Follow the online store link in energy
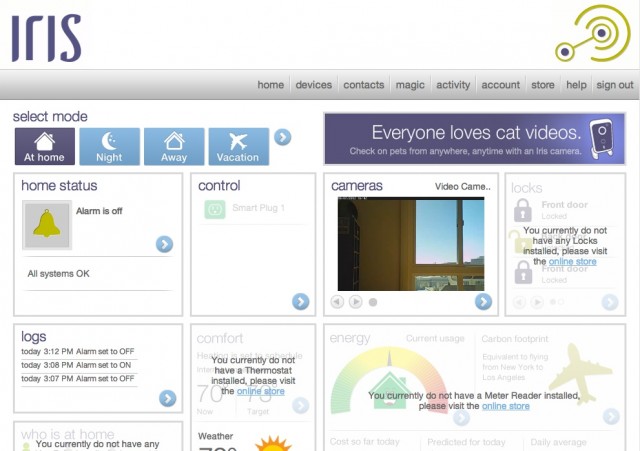 click(506, 406)
